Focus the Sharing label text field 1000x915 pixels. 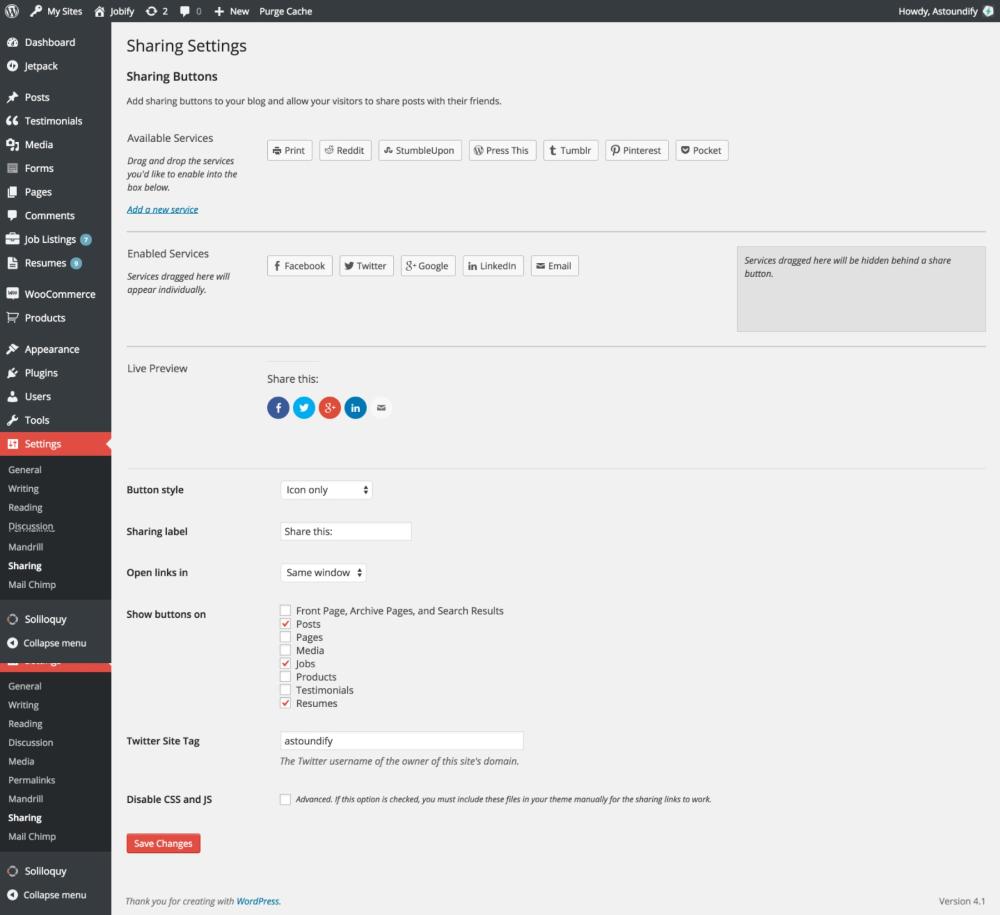pos(346,531)
